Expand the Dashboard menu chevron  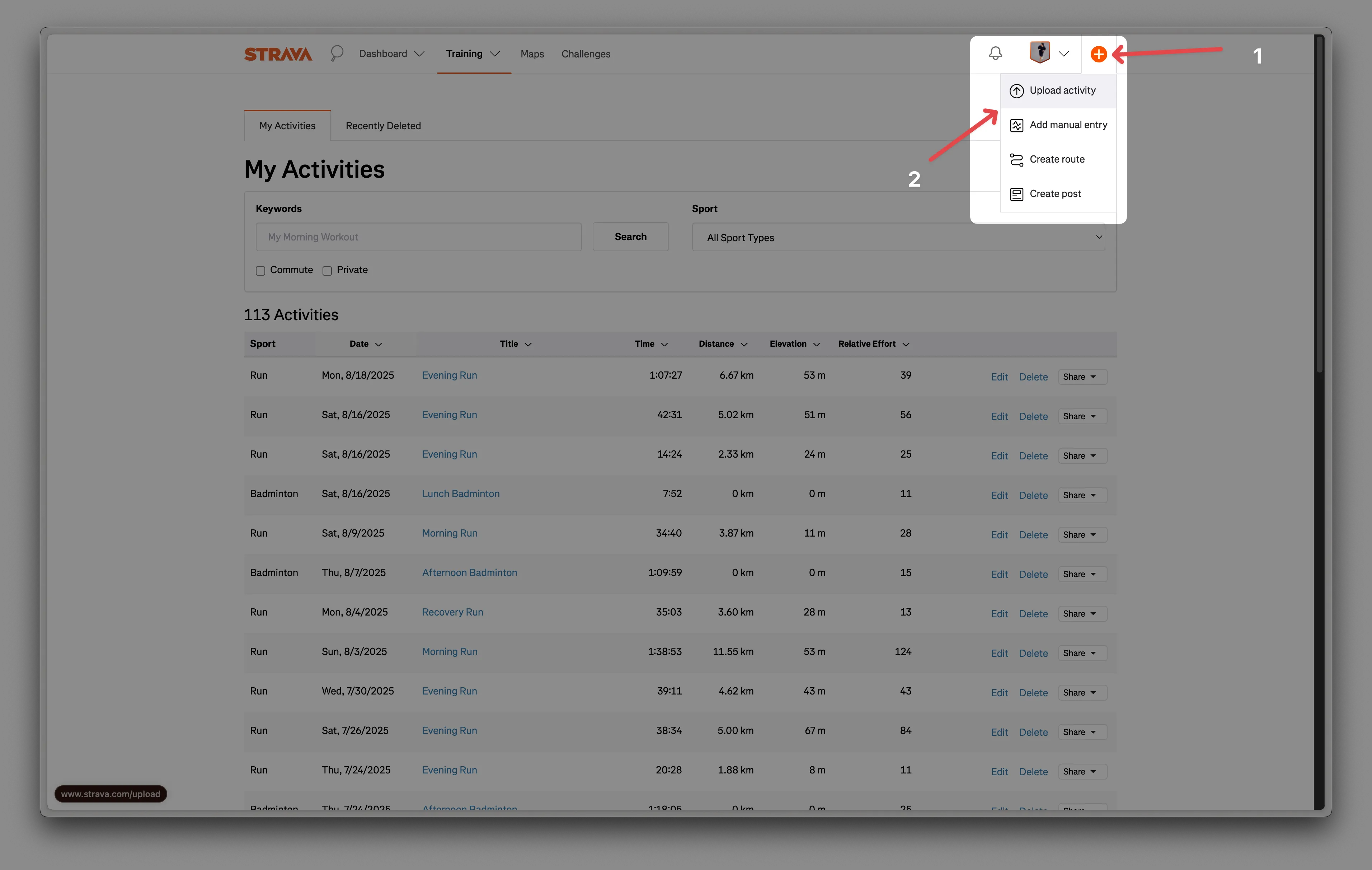[x=420, y=53]
